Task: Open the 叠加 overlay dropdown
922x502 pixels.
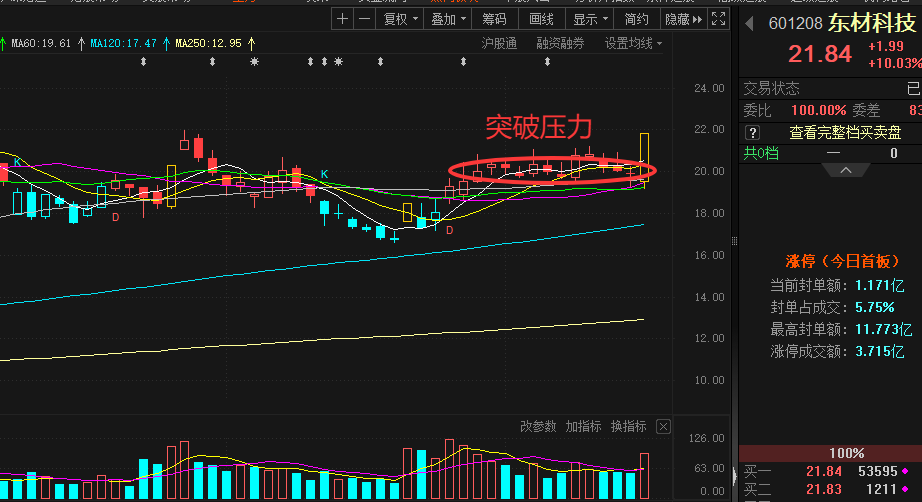Action: tap(448, 19)
